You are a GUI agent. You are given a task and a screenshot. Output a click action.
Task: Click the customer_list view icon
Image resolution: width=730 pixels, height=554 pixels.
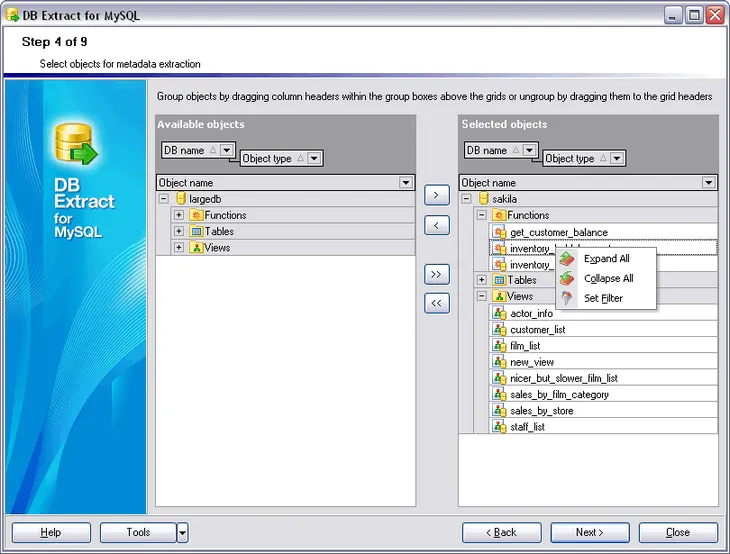pyautogui.click(x=500, y=330)
